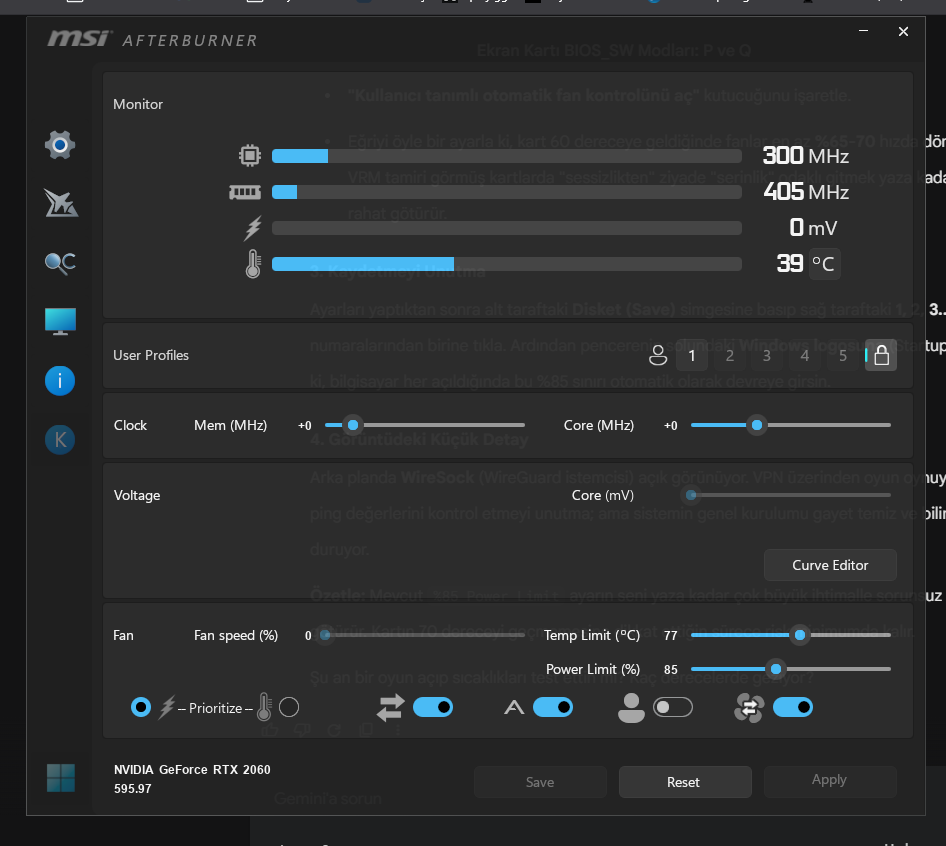Viewport: 946px width, 846px height.
Task: Click the Power Limit slider handle
Action: pos(776,669)
